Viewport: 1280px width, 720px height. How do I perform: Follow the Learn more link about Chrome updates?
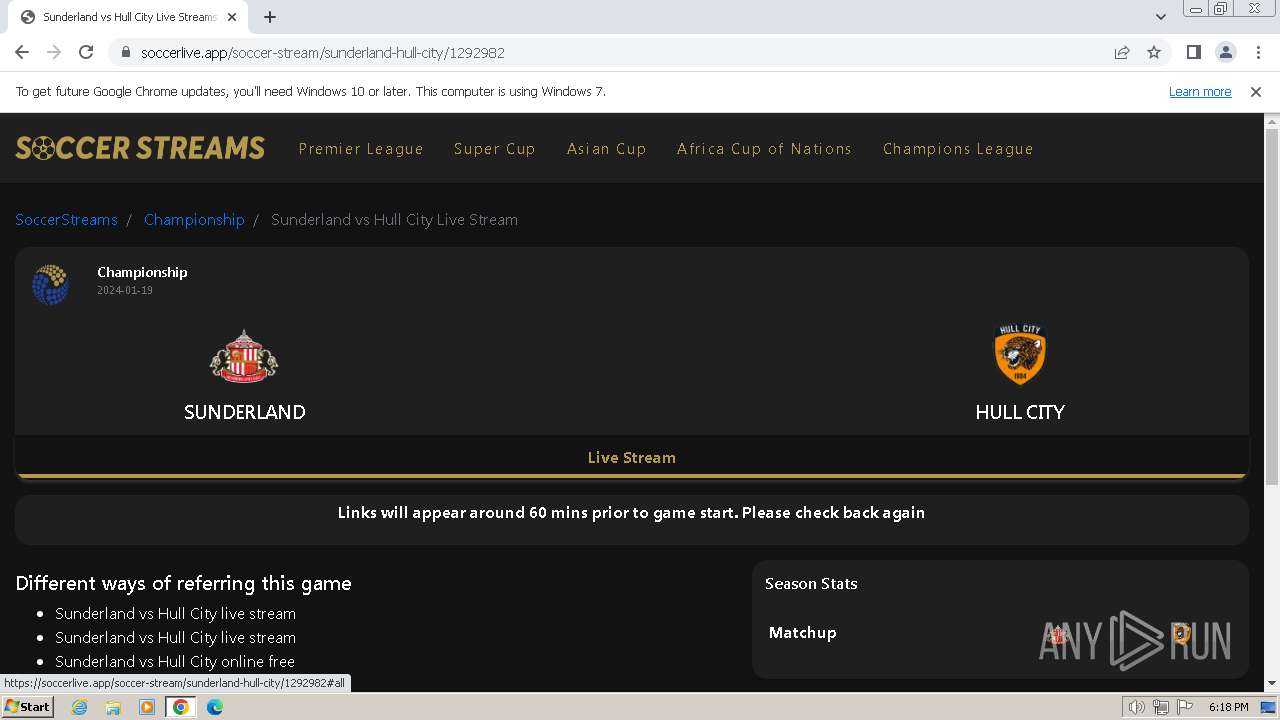1200,92
